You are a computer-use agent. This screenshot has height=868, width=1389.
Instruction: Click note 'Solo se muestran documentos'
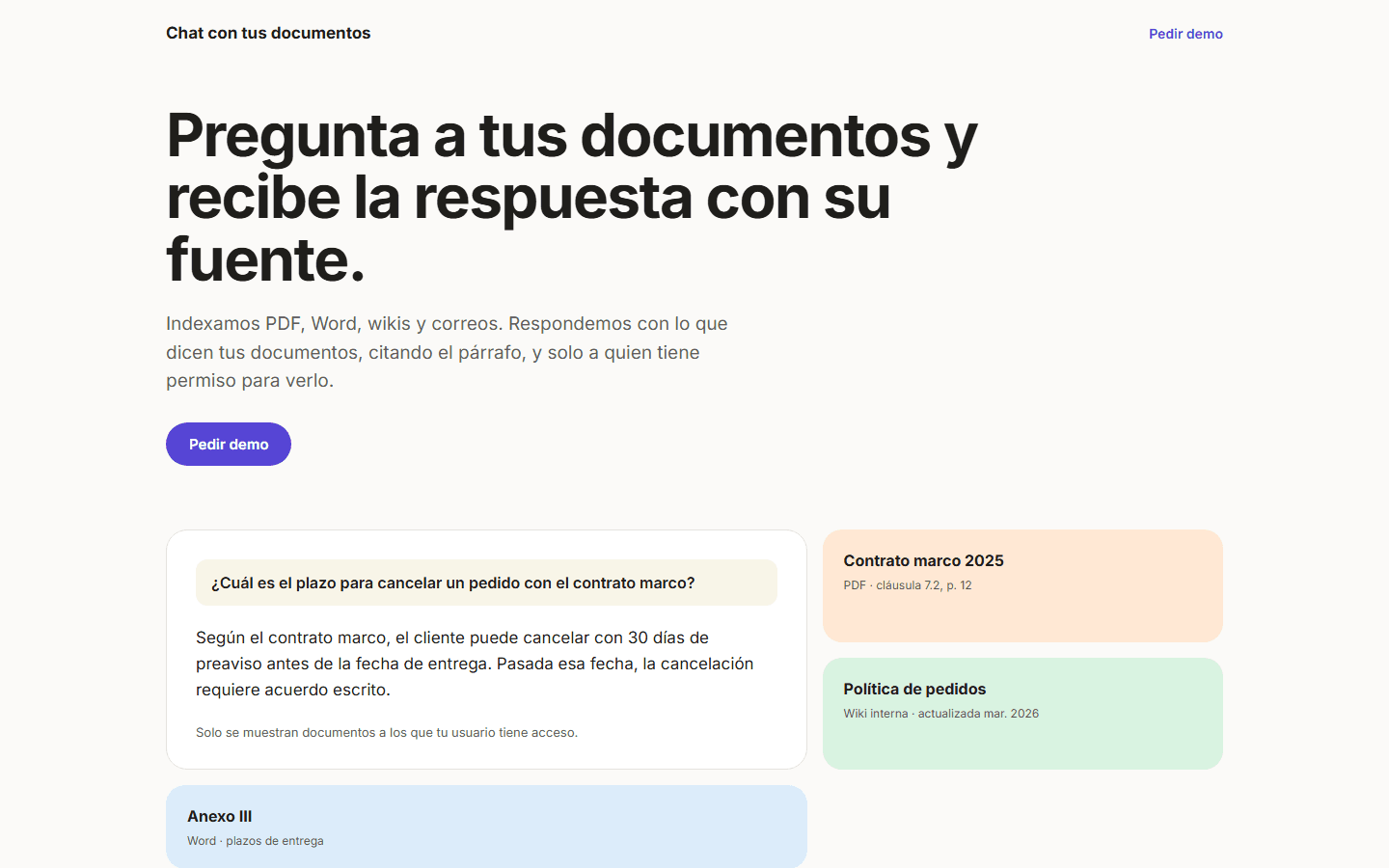[x=387, y=733]
